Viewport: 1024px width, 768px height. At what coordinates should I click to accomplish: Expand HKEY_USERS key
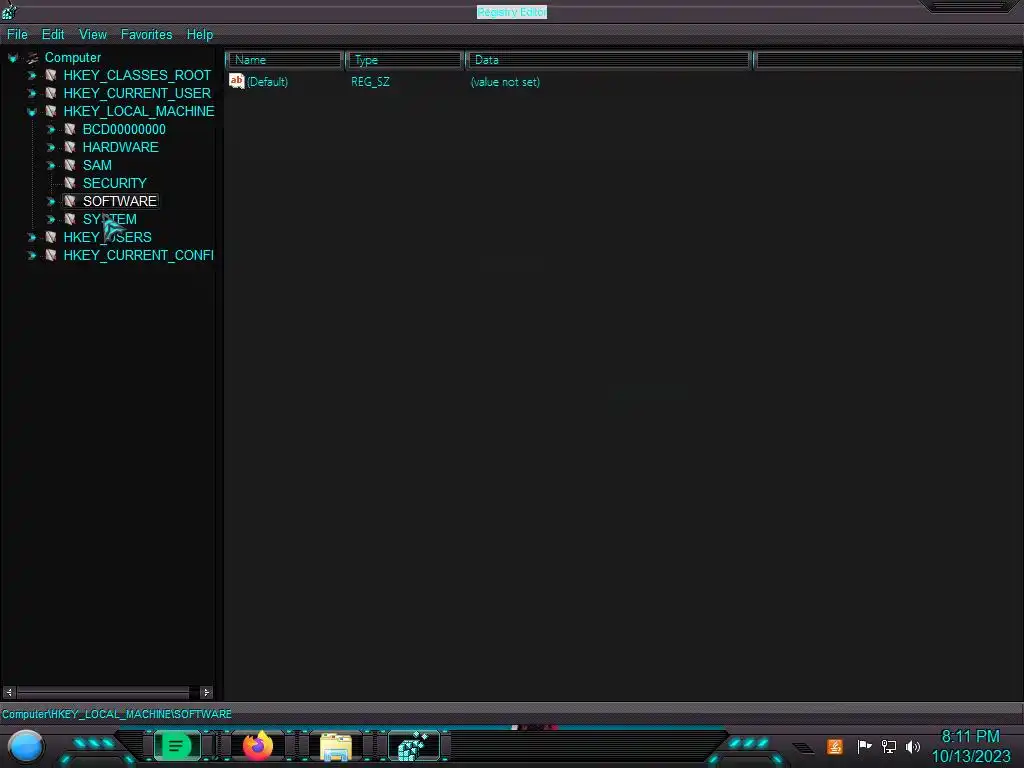pos(31,237)
